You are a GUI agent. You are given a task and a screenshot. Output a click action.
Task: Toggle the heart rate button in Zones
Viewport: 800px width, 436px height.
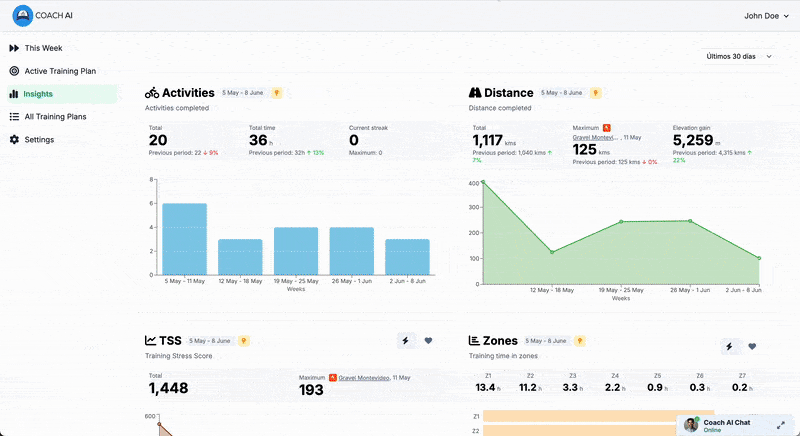coord(752,346)
